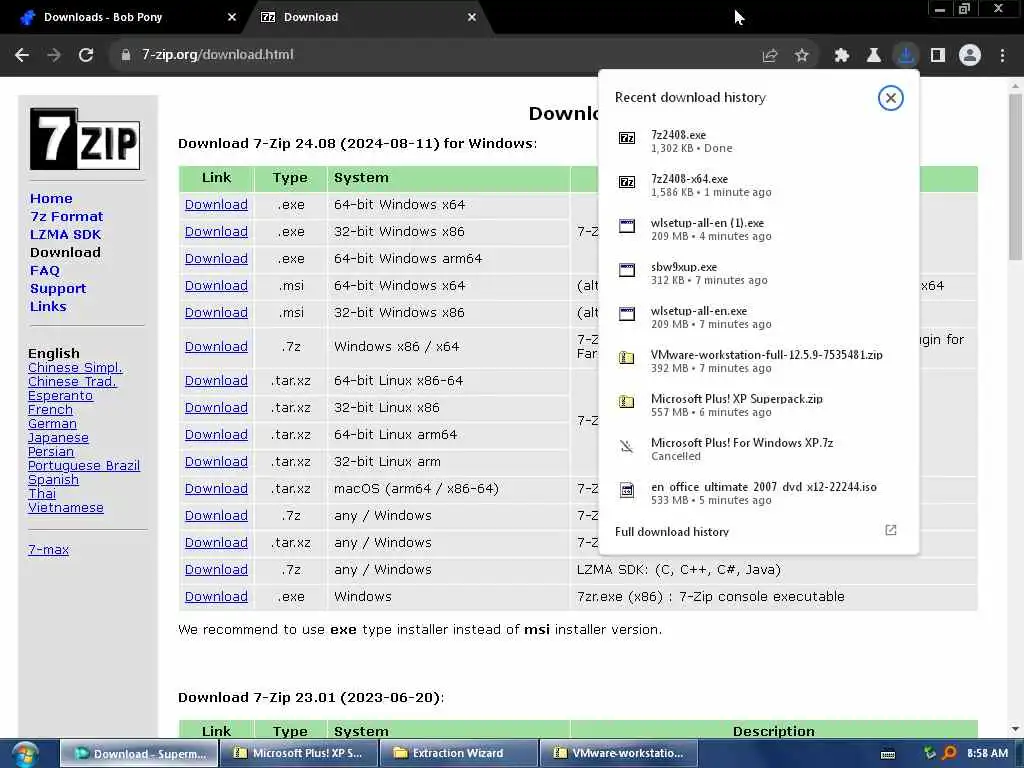Screen dimensions: 1024x768
Task: Click the page vertical scrollbar thumb
Action: (1015, 176)
